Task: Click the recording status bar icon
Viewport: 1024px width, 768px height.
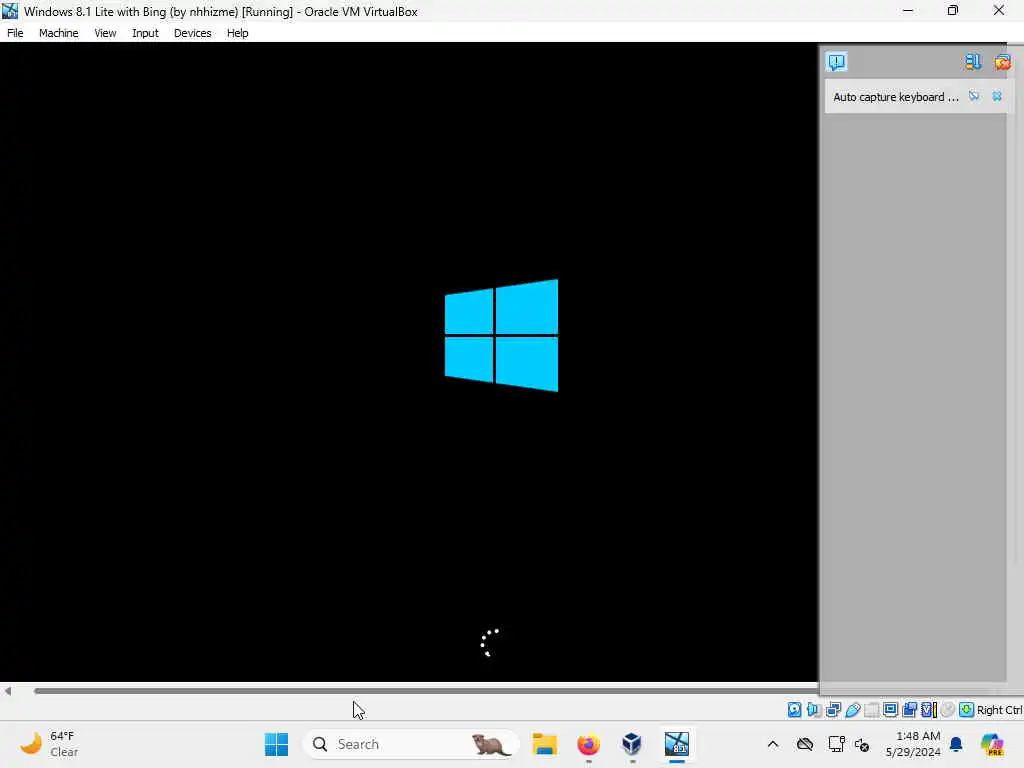Action: tap(909, 710)
